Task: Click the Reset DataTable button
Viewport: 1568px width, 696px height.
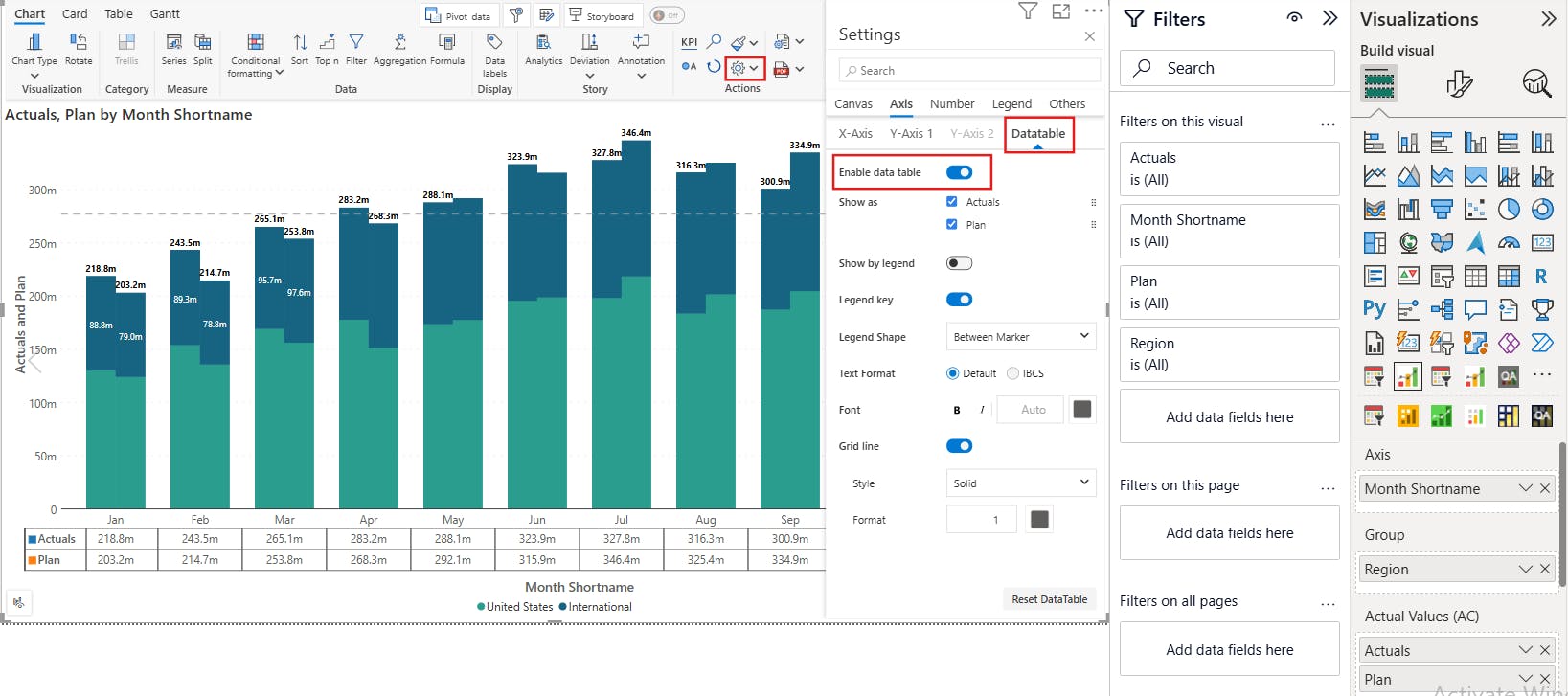Action: pyautogui.click(x=1049, y=599)
